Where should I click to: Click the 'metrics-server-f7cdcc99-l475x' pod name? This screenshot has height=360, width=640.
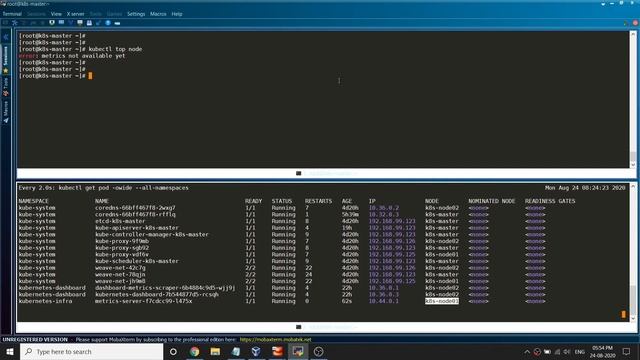[x=143, y=301]
